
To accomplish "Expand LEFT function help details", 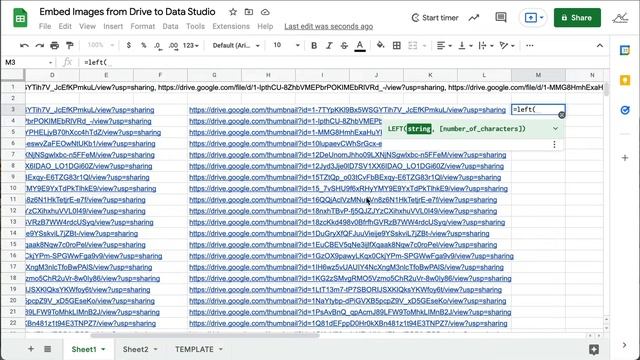I will tap(555, 129).
